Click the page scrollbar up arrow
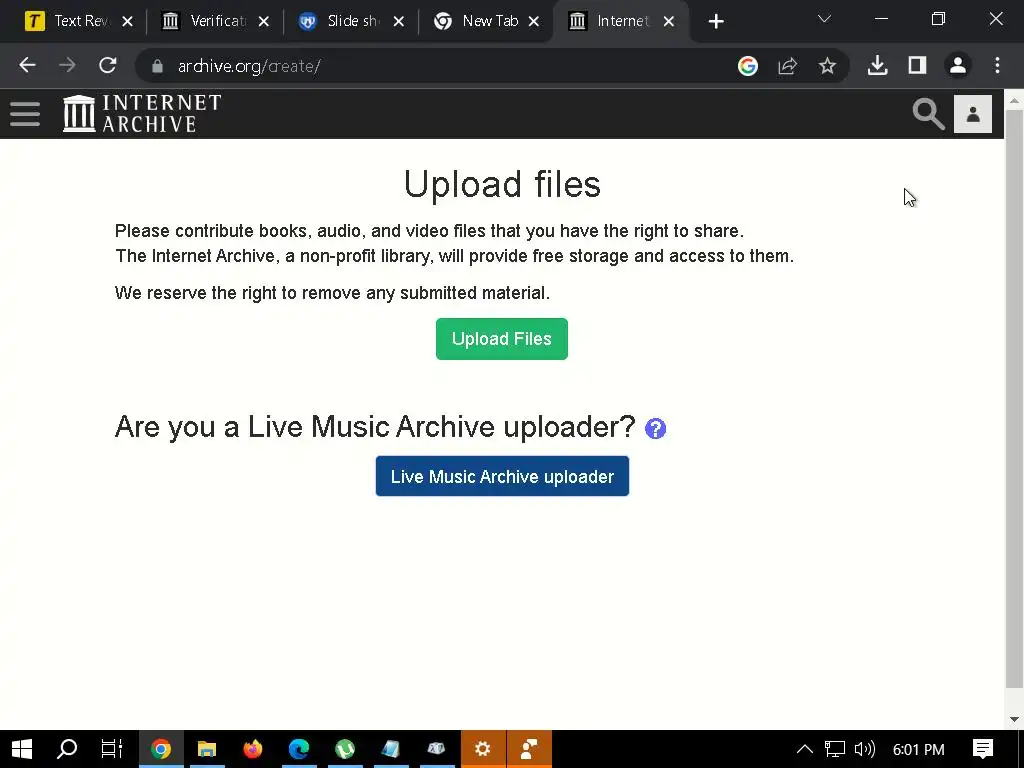This screenshot has width=1024, height=768. [x=1014, y=101]
